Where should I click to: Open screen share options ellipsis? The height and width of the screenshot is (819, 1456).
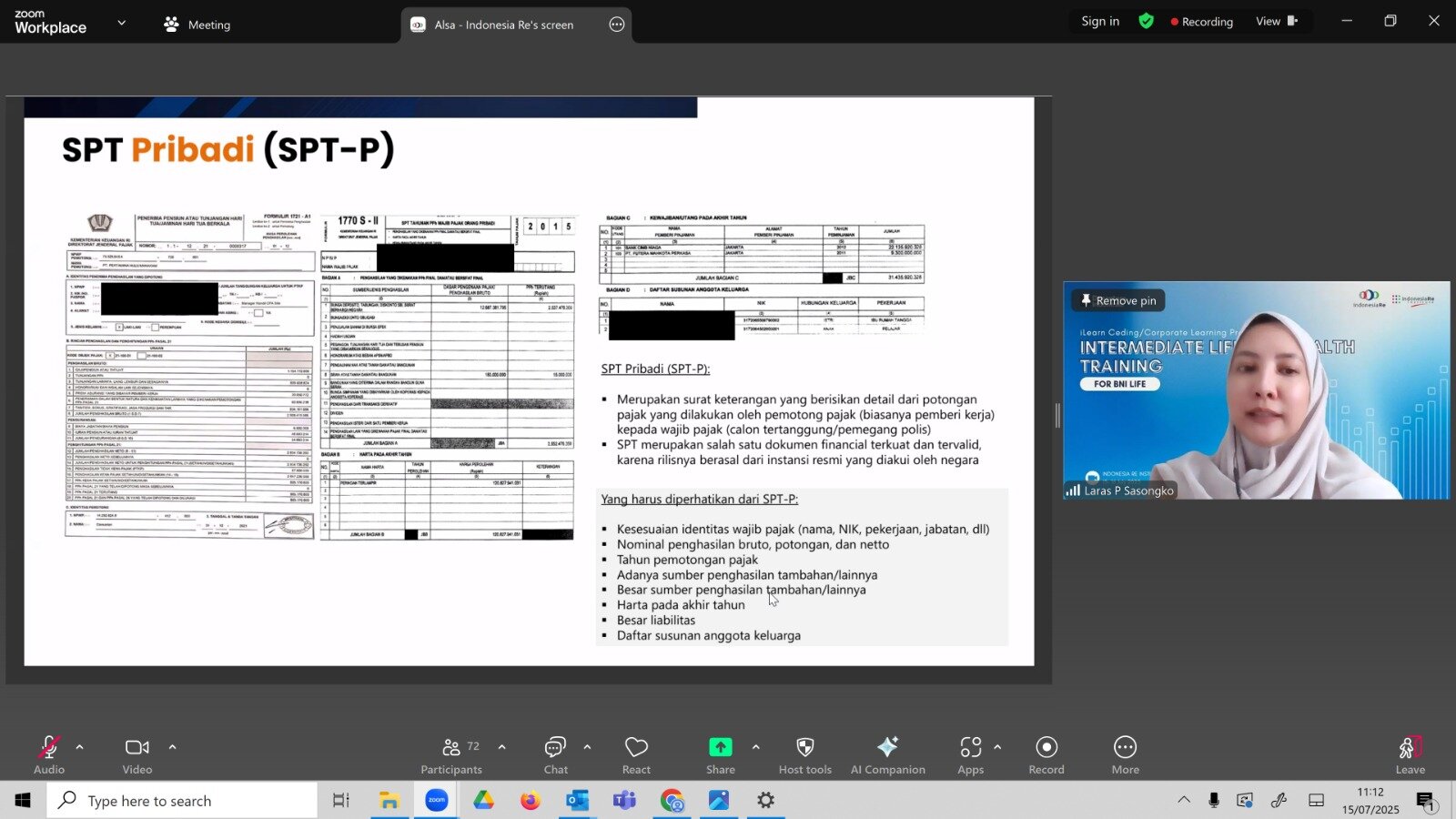pos(617,25)
